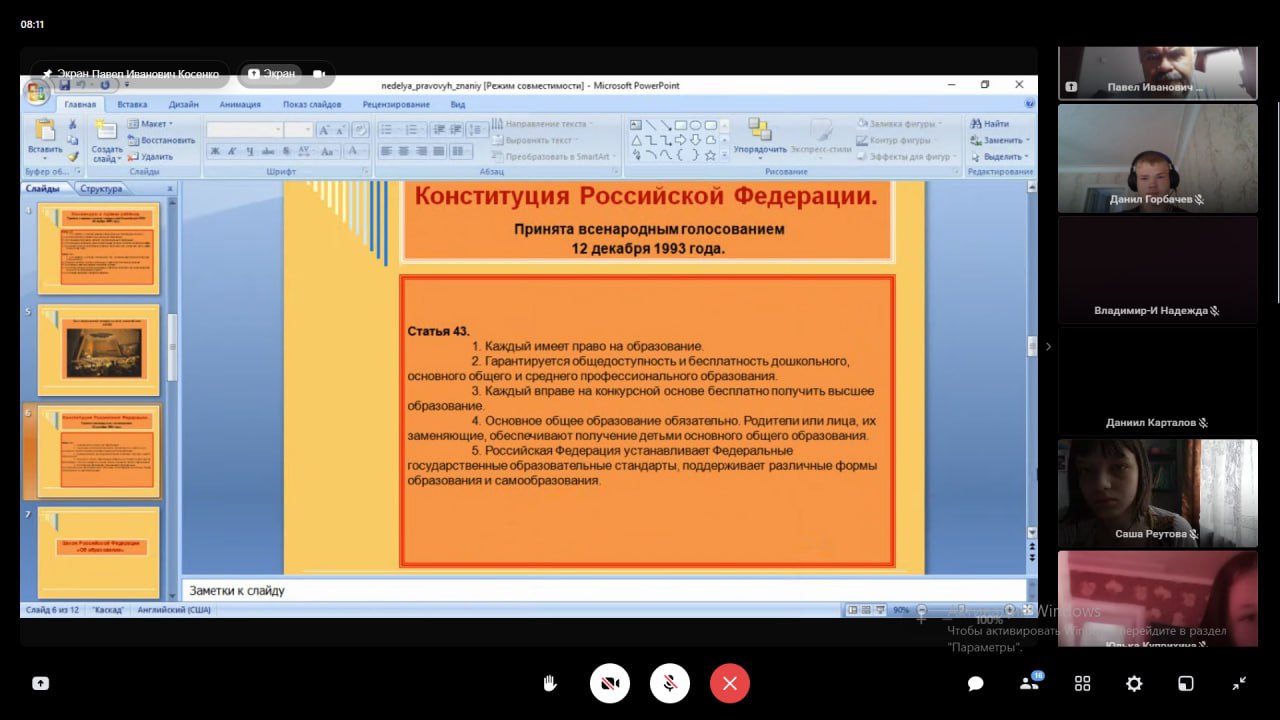1280x720 pixels.
Task: Switch to the Слайды pane tab
Action: click(x=44, y=188)
